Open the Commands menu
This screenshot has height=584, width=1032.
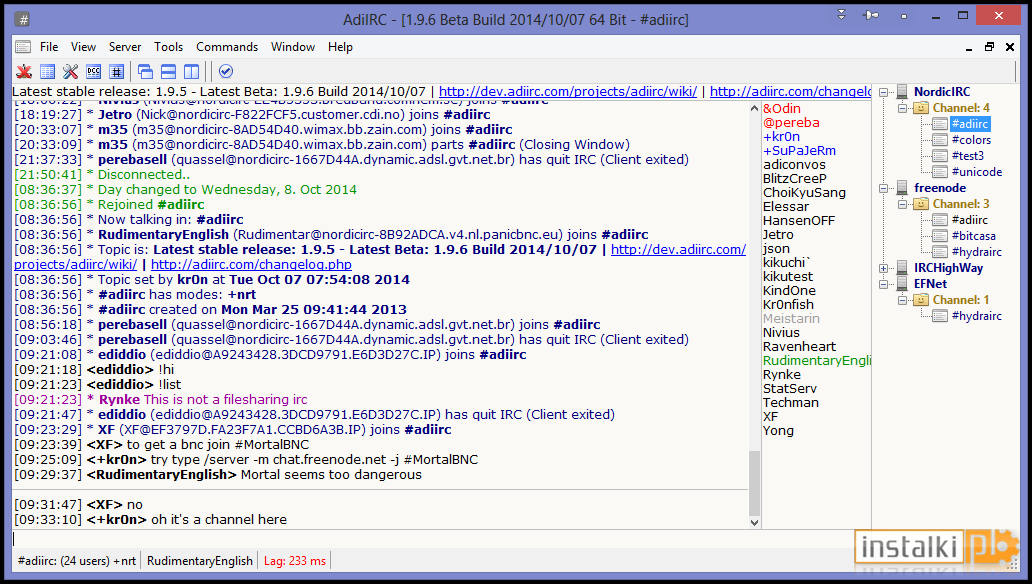227,47
